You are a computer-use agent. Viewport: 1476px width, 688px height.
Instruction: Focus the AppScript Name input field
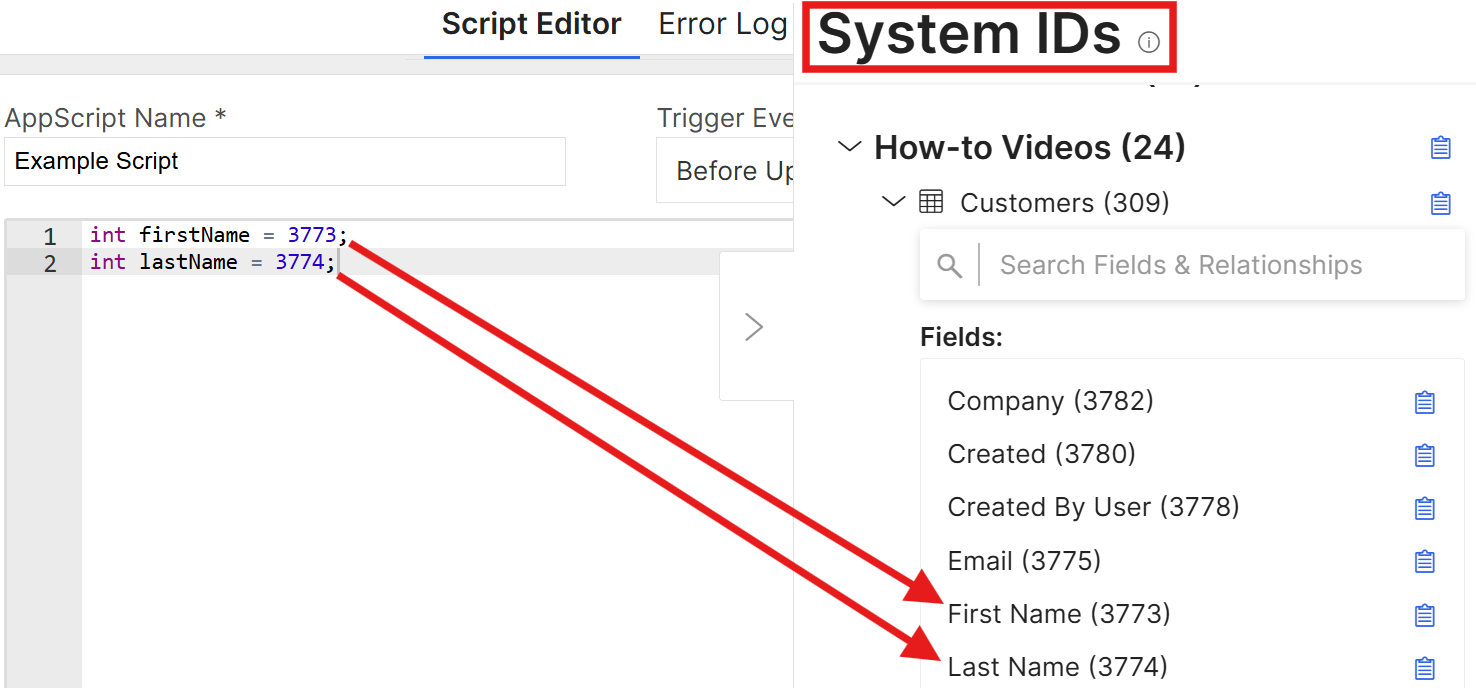[x=285, y=161]
